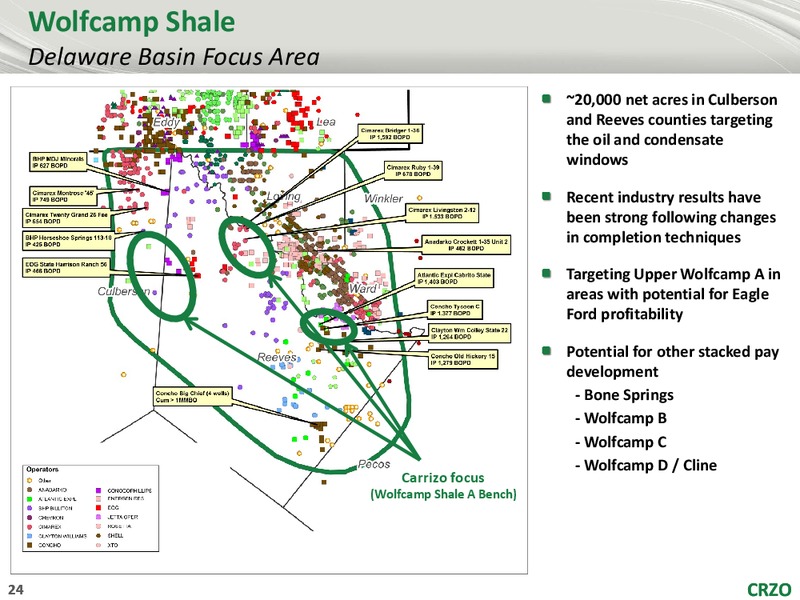
Task: Click the 'Lea' county label on map
Action: pyautogui.click(x=326, y=122)
